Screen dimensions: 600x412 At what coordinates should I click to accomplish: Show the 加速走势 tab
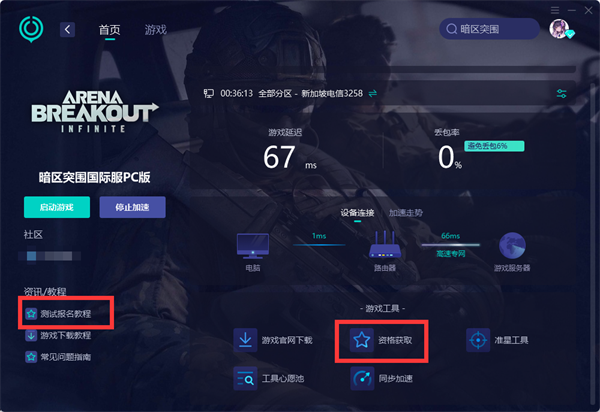pos(406,213)
